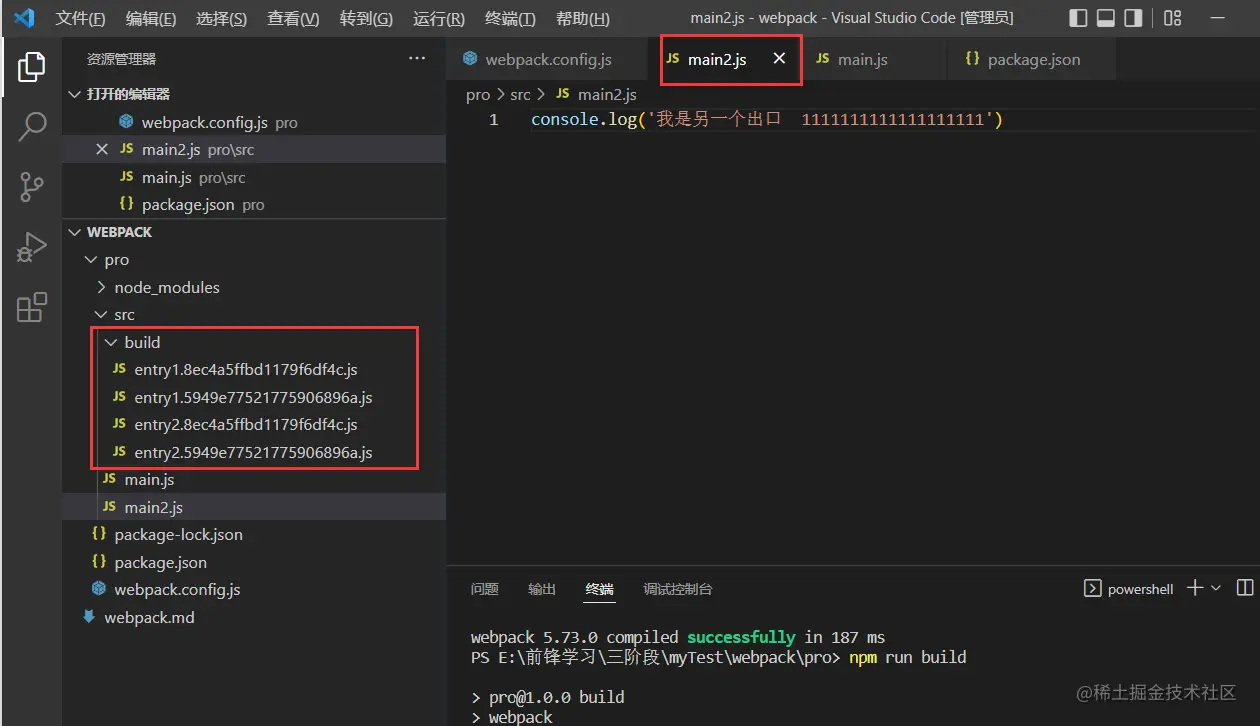This screenshot has width=1260, height=726.
Task: Select main.js pro\src in open editors
Action: tap(254, 177)
